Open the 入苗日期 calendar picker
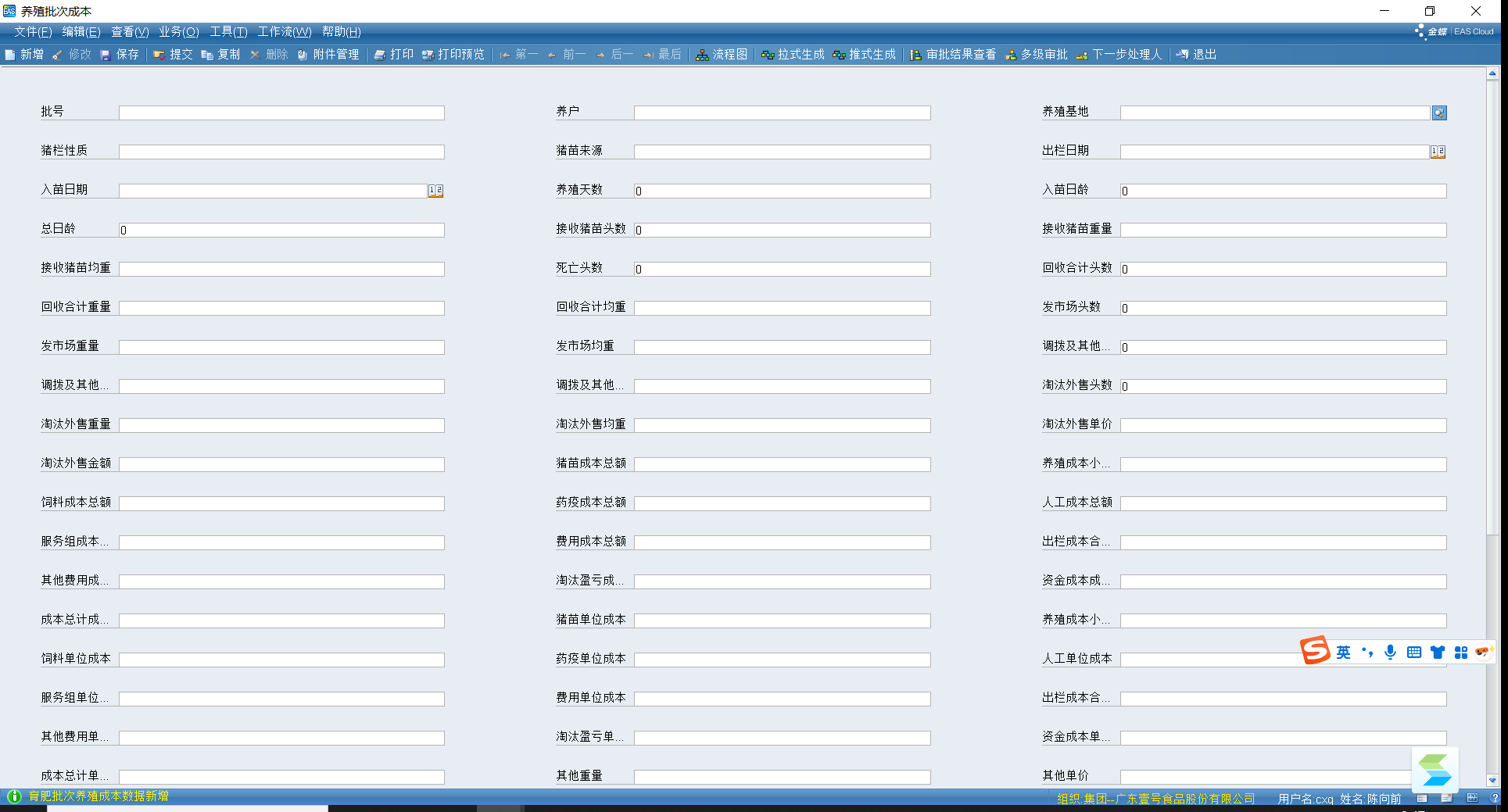1508x812 pixels. tap(435, 191)
